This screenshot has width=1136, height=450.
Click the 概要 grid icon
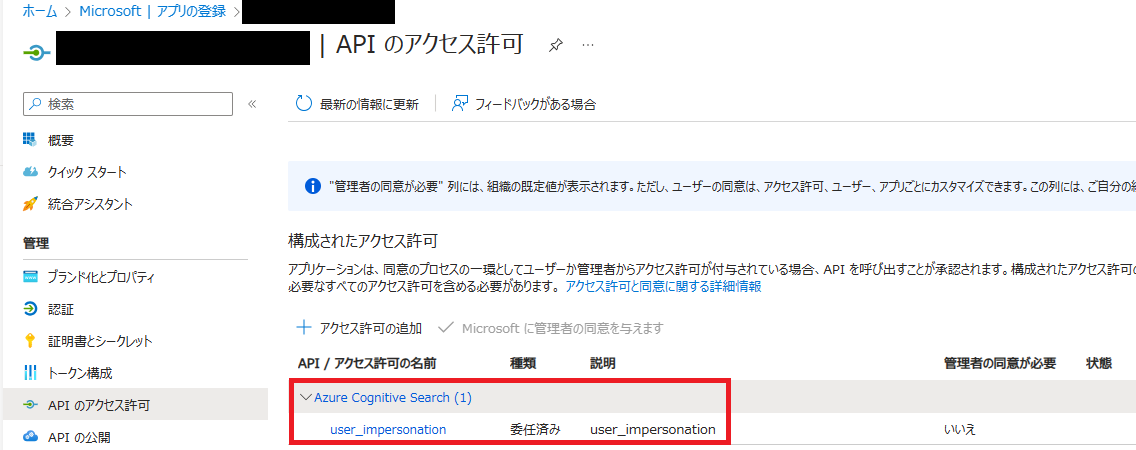[x=30, y=139]
